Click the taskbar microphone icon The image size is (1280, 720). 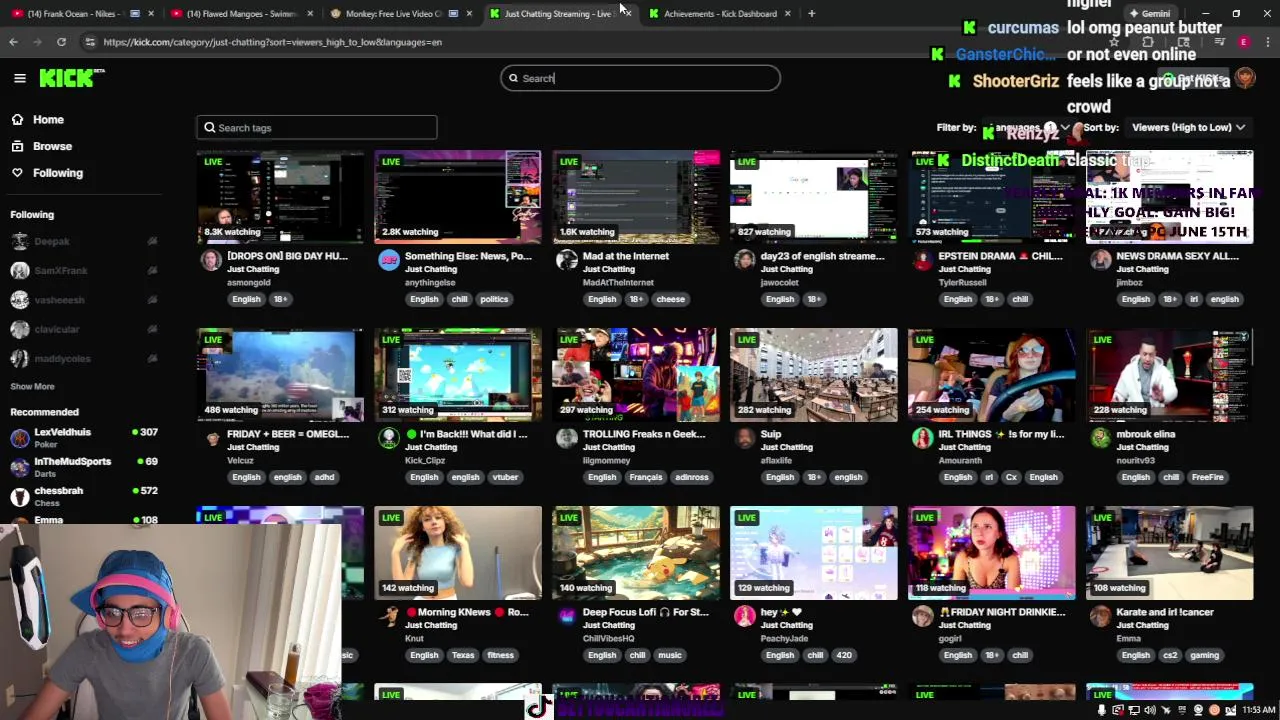[x=1102, y=710]
